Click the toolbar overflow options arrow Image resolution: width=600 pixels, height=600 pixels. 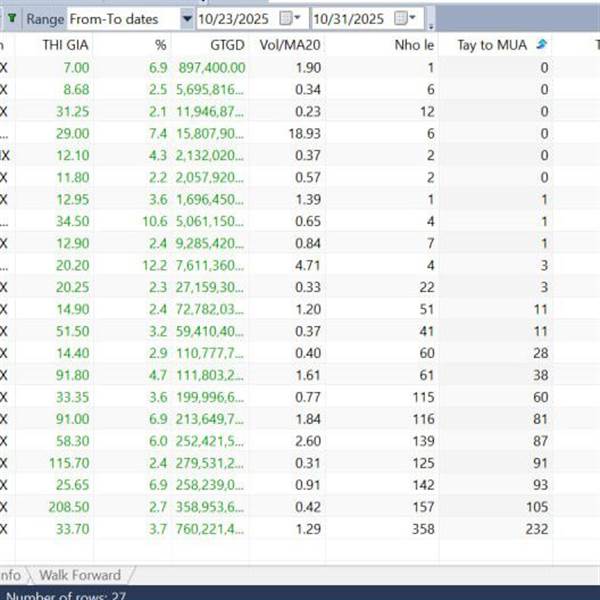pos(430,22)
